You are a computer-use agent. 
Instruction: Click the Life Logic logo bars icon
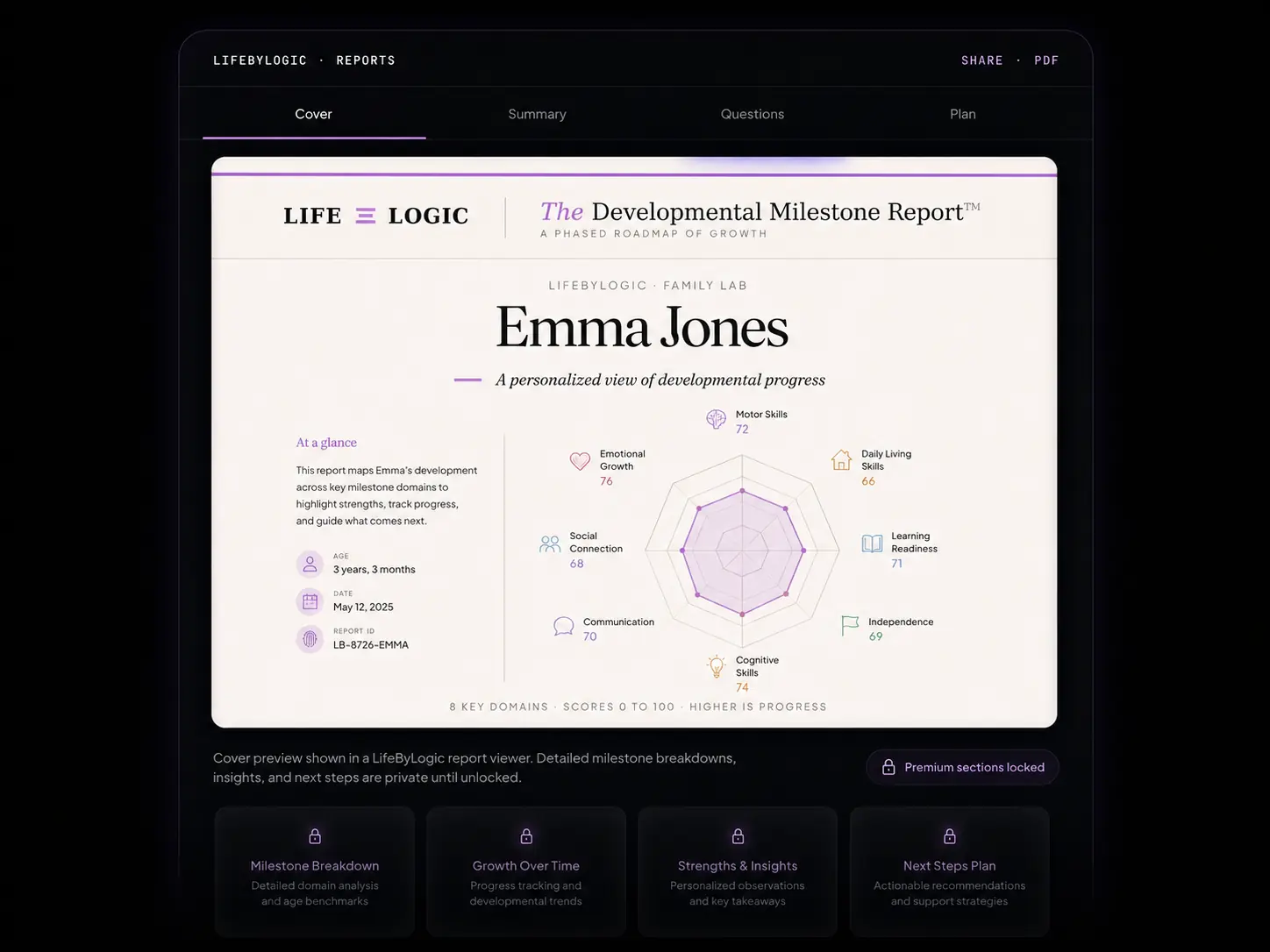pos(366,216)
